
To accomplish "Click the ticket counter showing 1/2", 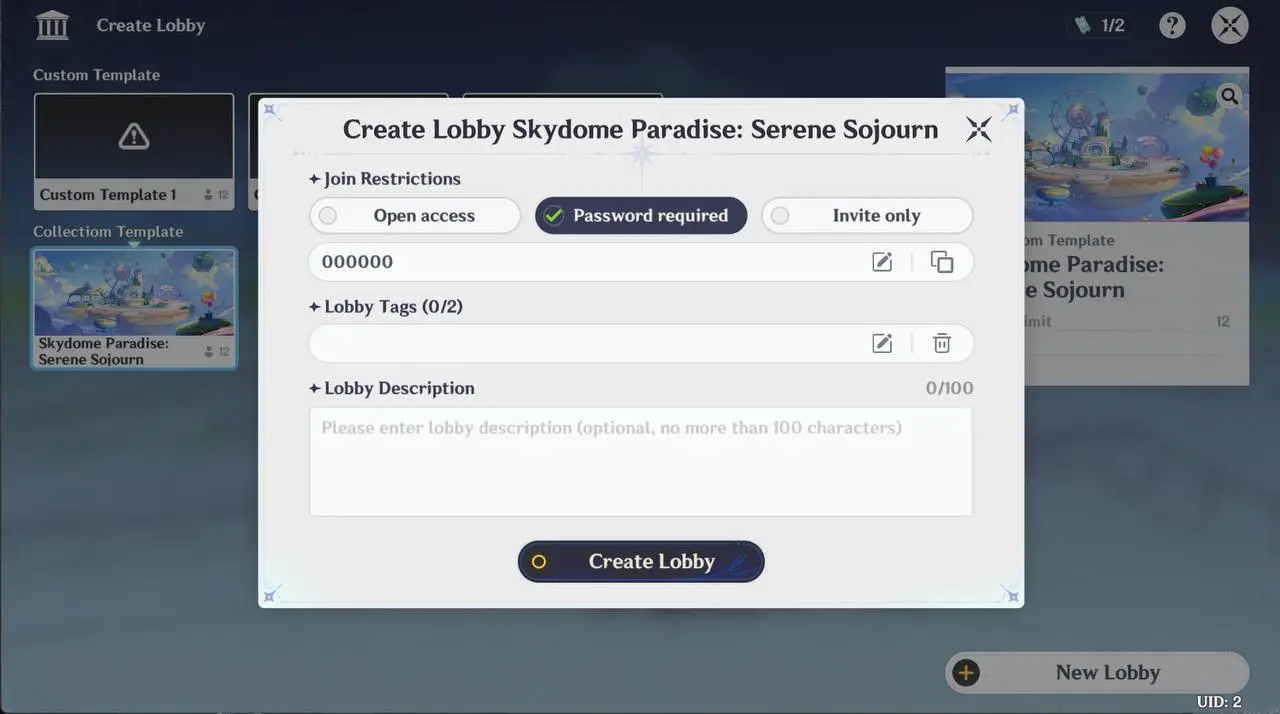I will [x=1100, y=25].
